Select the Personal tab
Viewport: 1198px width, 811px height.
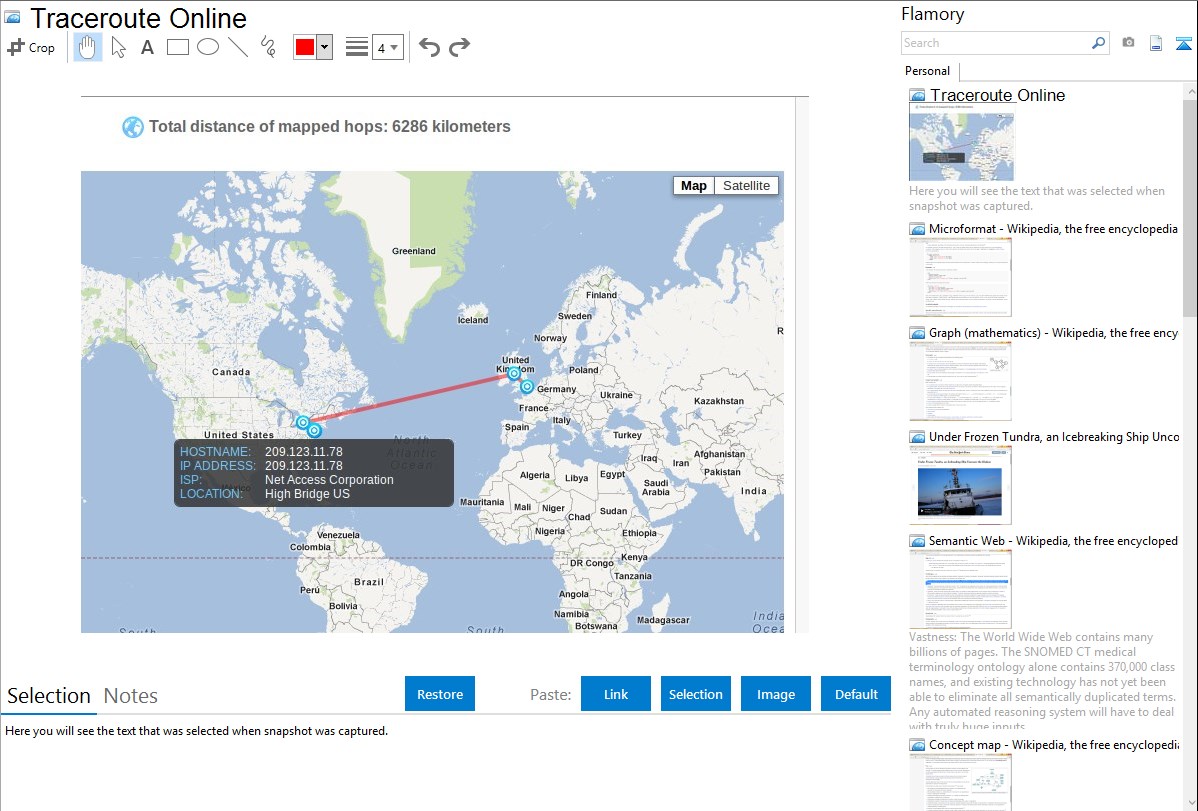[927, 71]
